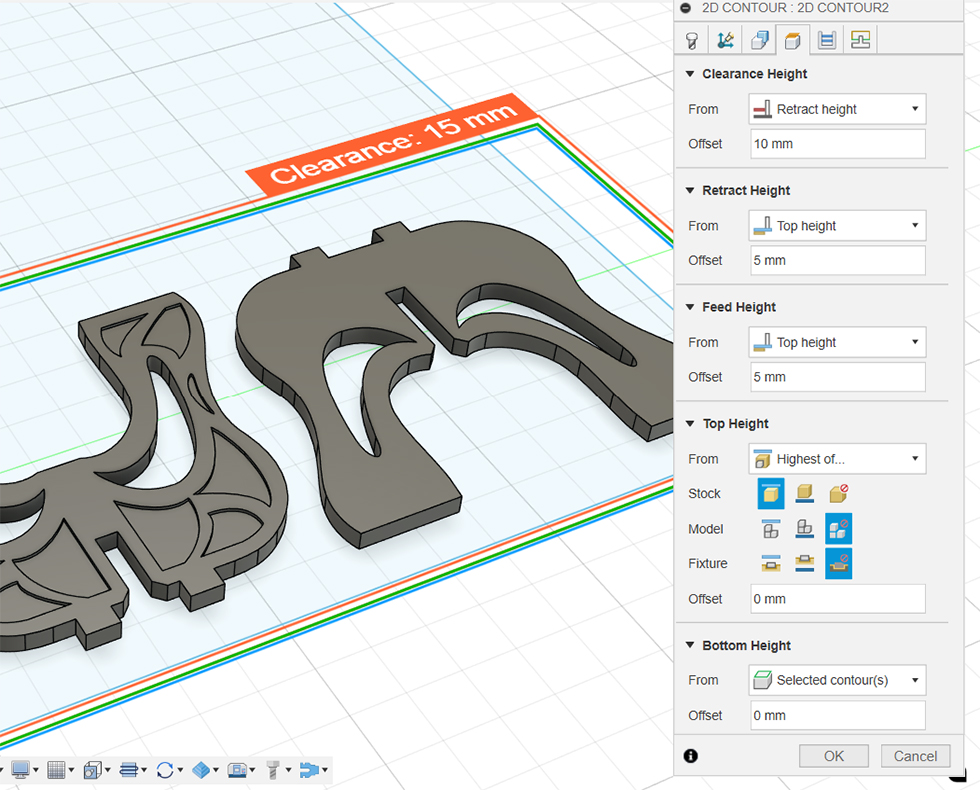
Task: Open Grid and Snaps settings icon
Action: coord(56,769)
